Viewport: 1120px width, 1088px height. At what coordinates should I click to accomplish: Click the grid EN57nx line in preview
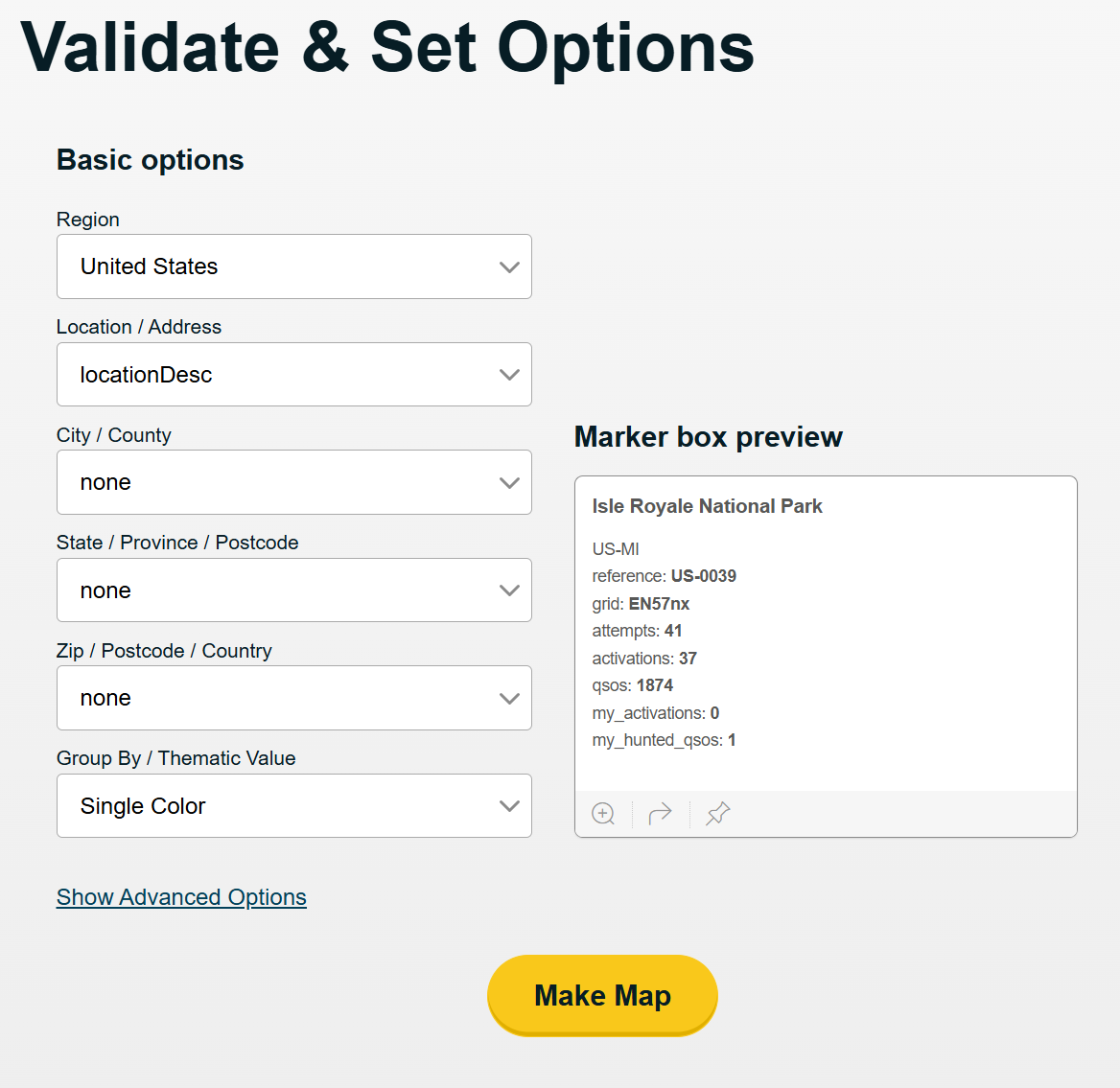[x=641, y=604]
